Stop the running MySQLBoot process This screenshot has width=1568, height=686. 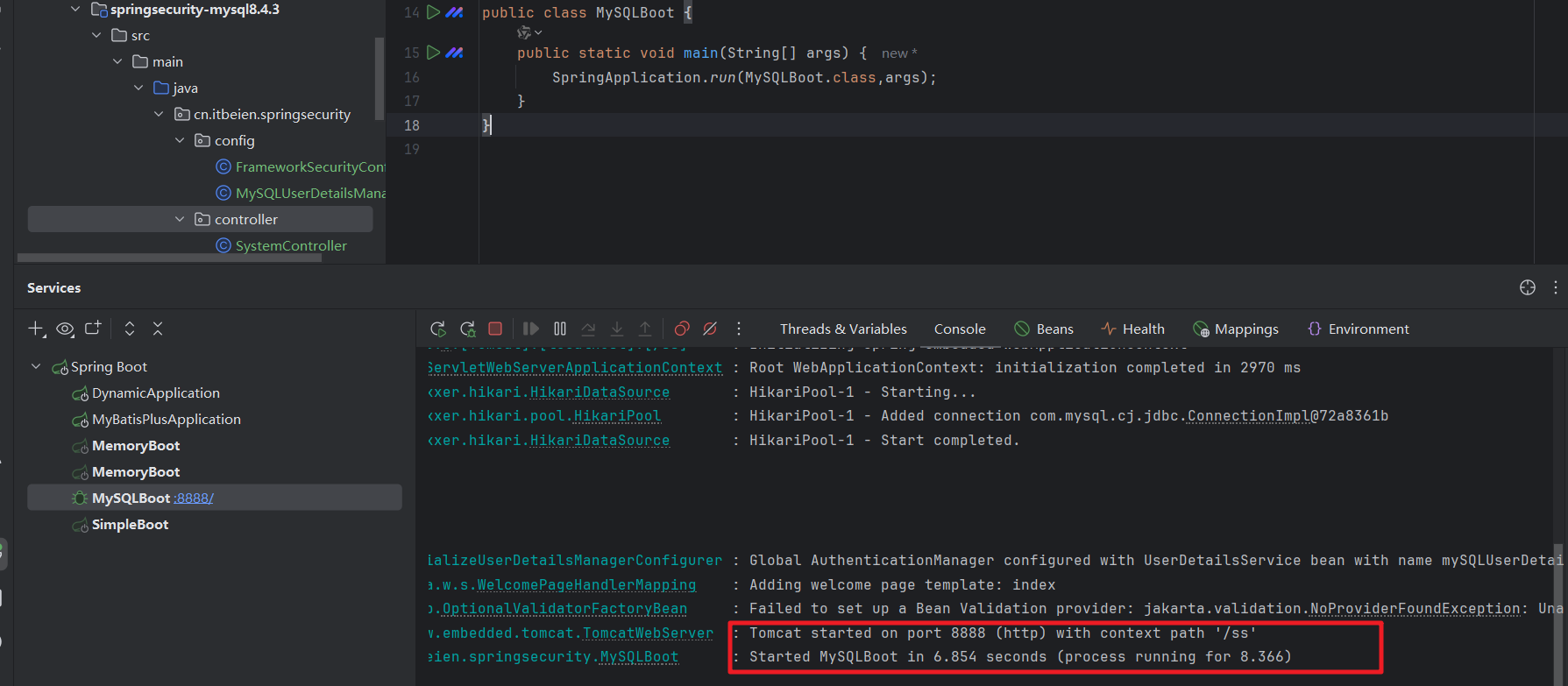[495, 329]
